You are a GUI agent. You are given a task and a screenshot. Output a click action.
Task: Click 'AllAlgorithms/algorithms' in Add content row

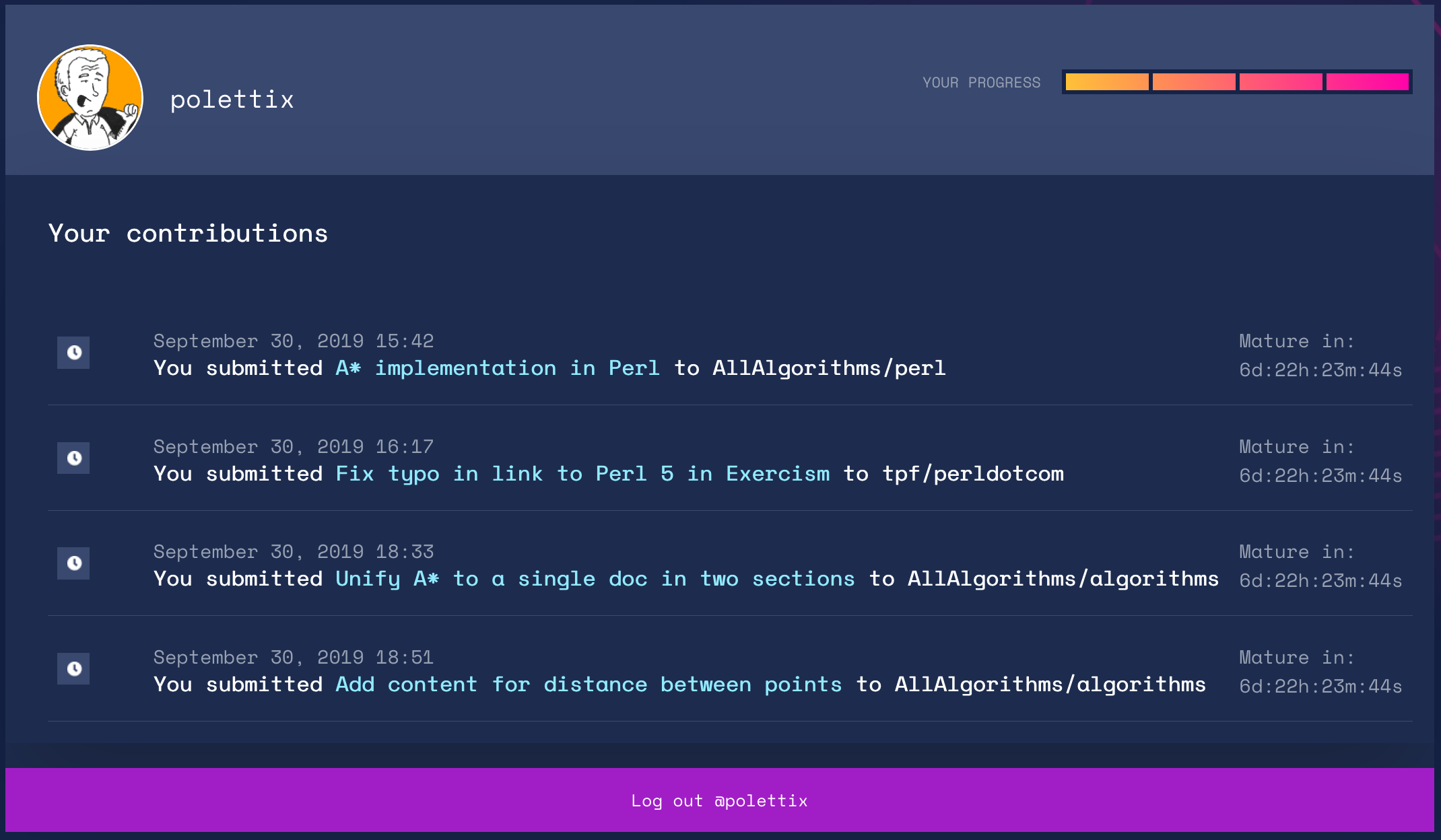(1050, 685)
